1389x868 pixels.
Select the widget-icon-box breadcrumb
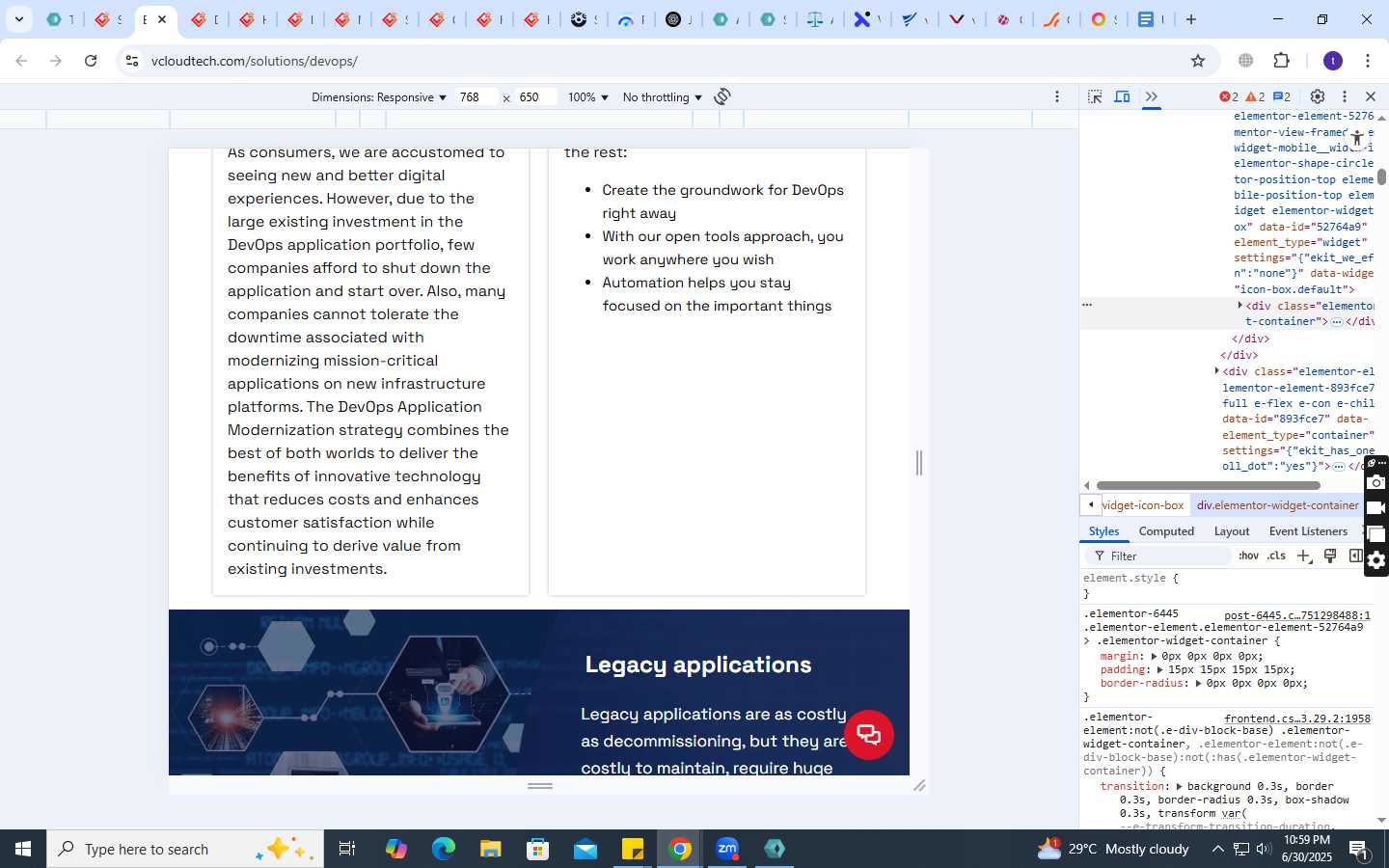[x=1143, y=505]
